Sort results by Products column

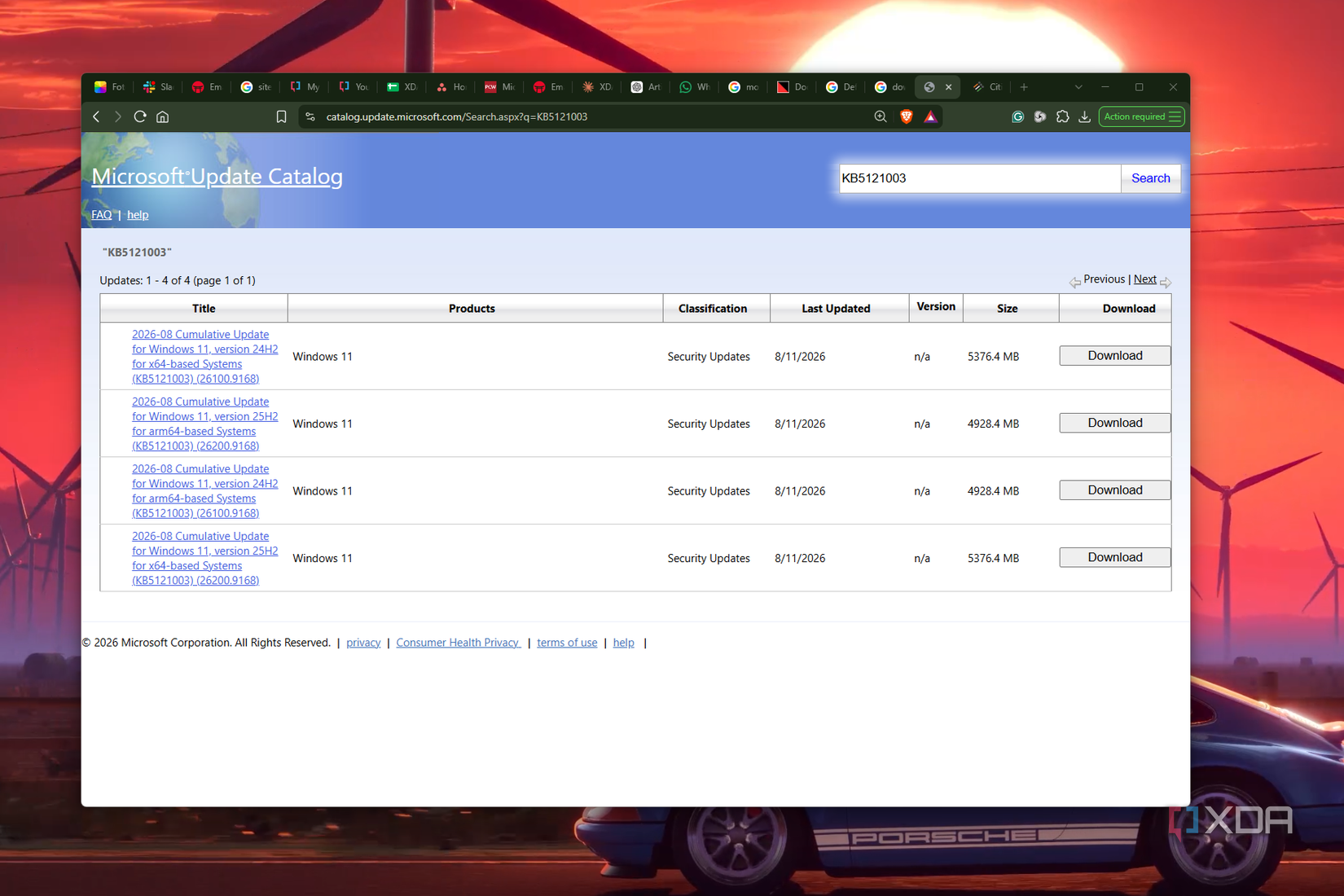472,309
